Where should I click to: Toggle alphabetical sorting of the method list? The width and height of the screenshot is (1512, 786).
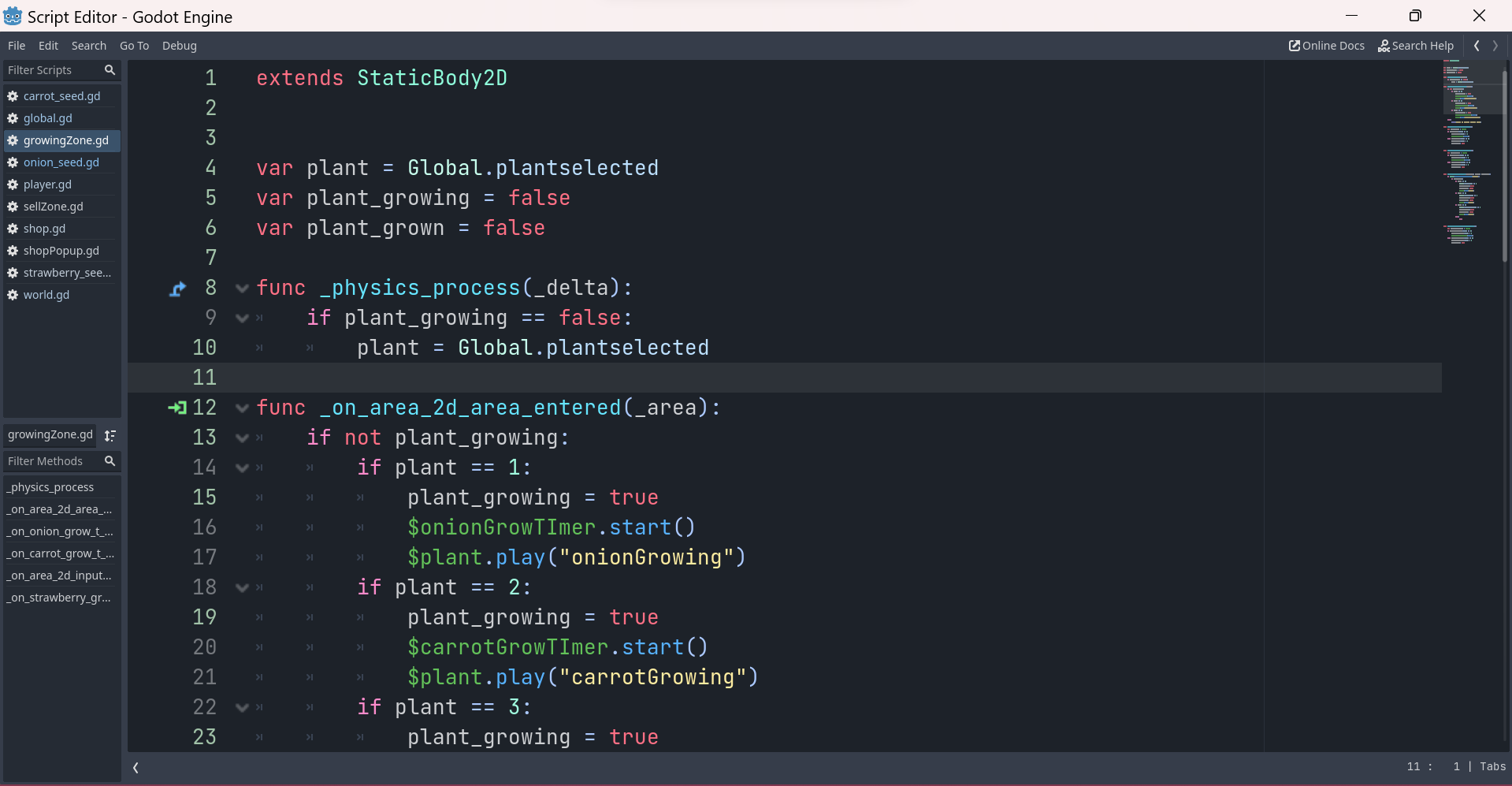(x=110, y=435)
